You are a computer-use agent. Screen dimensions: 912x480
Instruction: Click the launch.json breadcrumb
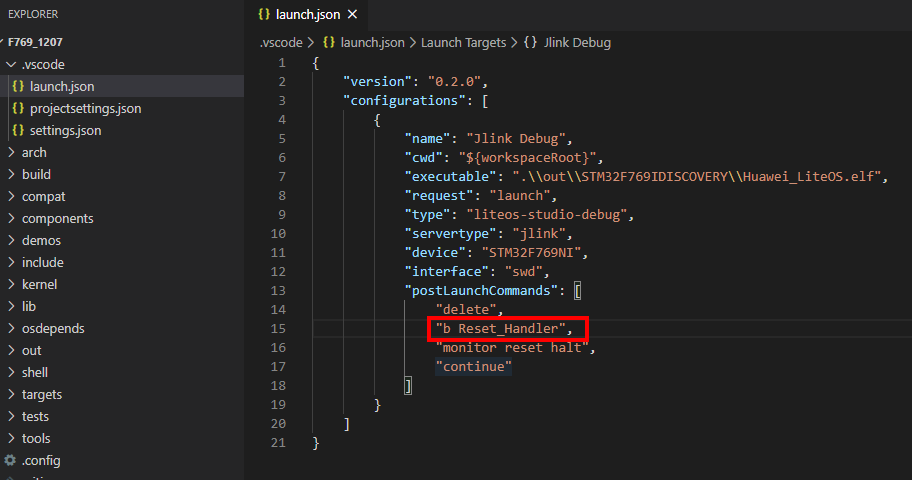pyautogui.click(x=372, y=42)
